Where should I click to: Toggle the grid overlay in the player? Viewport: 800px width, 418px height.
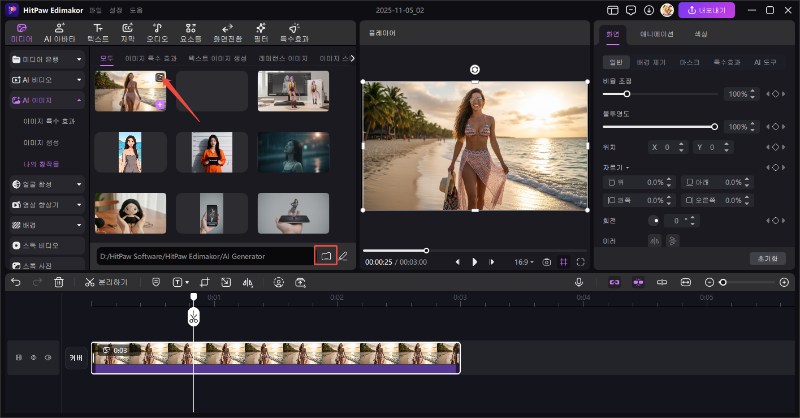tap(564, 262)
